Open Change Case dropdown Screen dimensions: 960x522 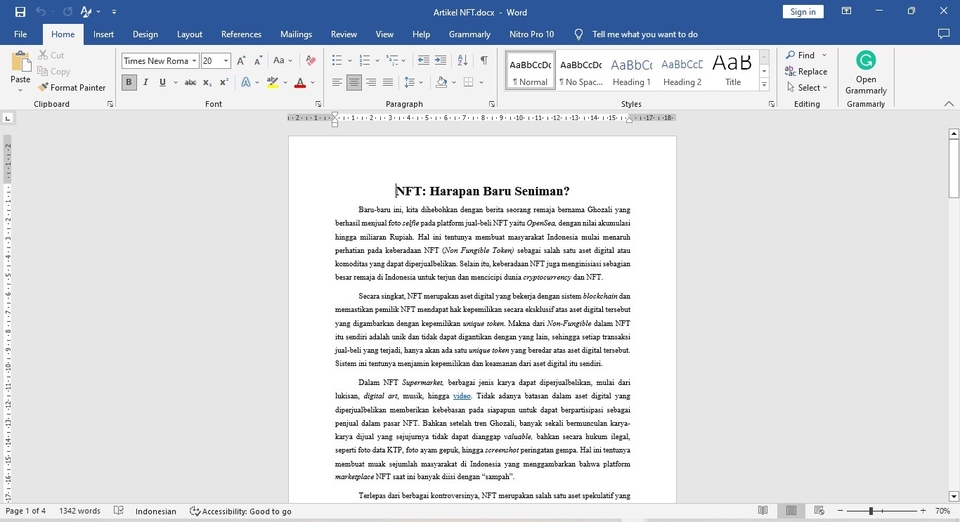(x=283, y=61)
